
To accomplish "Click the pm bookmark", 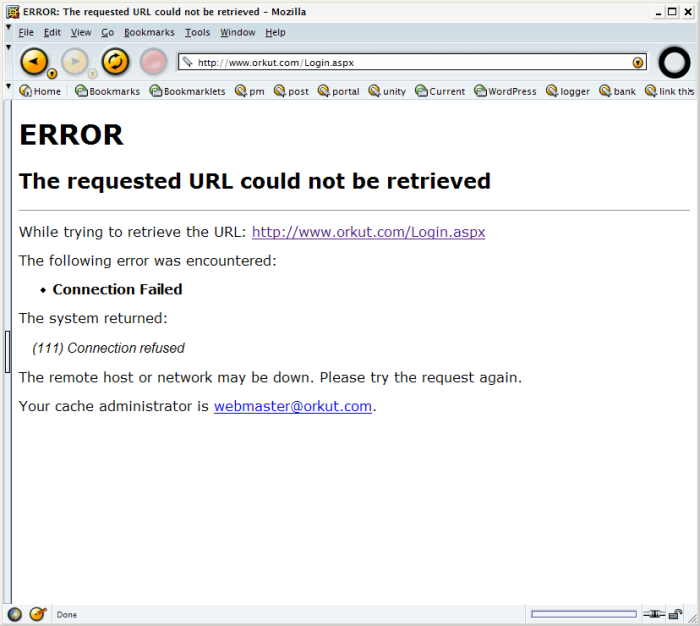I will [x=250, y=91].
